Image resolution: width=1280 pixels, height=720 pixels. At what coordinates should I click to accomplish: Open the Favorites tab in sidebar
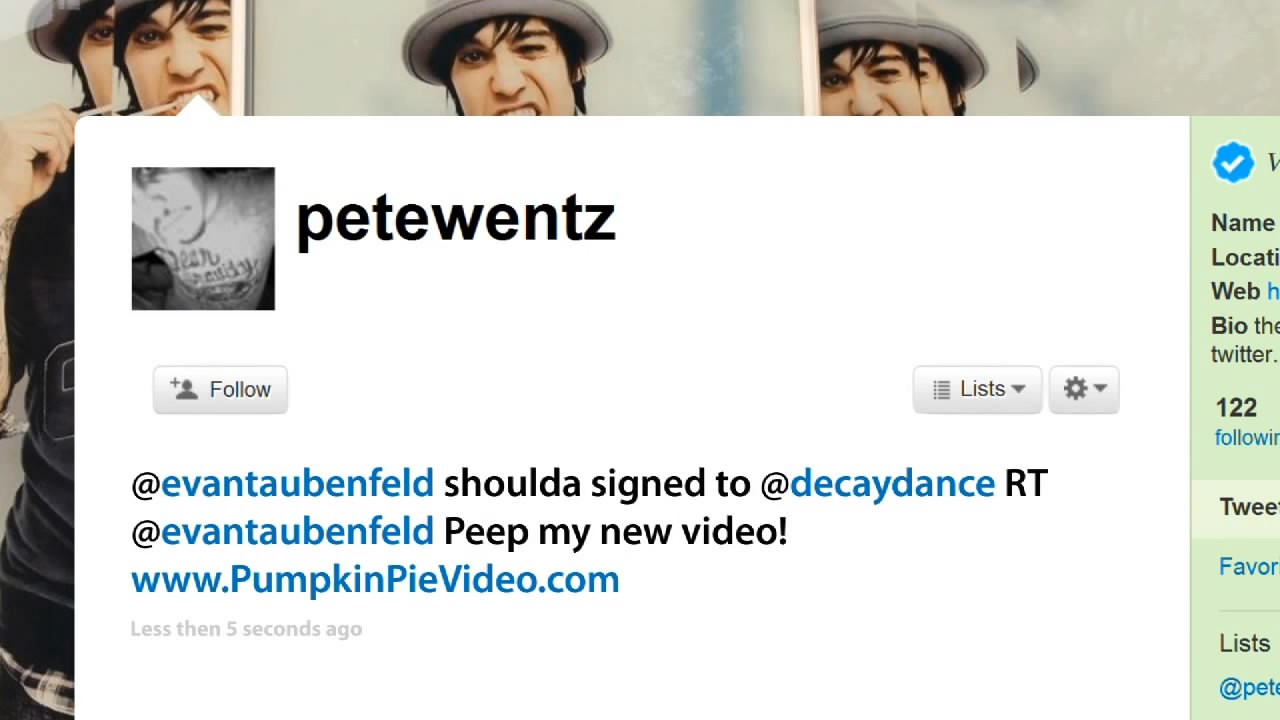(1248, 567)
